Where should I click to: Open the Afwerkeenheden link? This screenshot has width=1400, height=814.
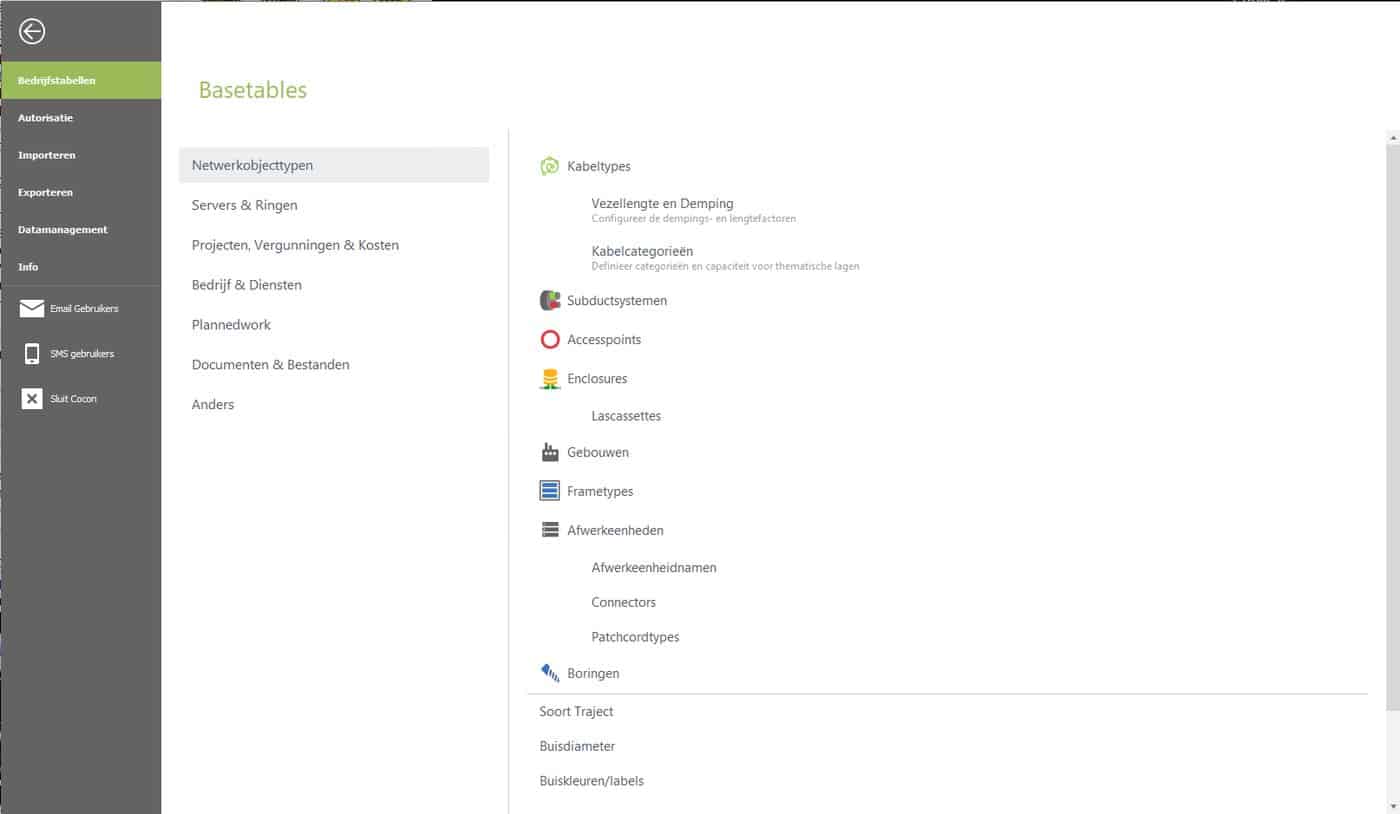coord(615,531)
